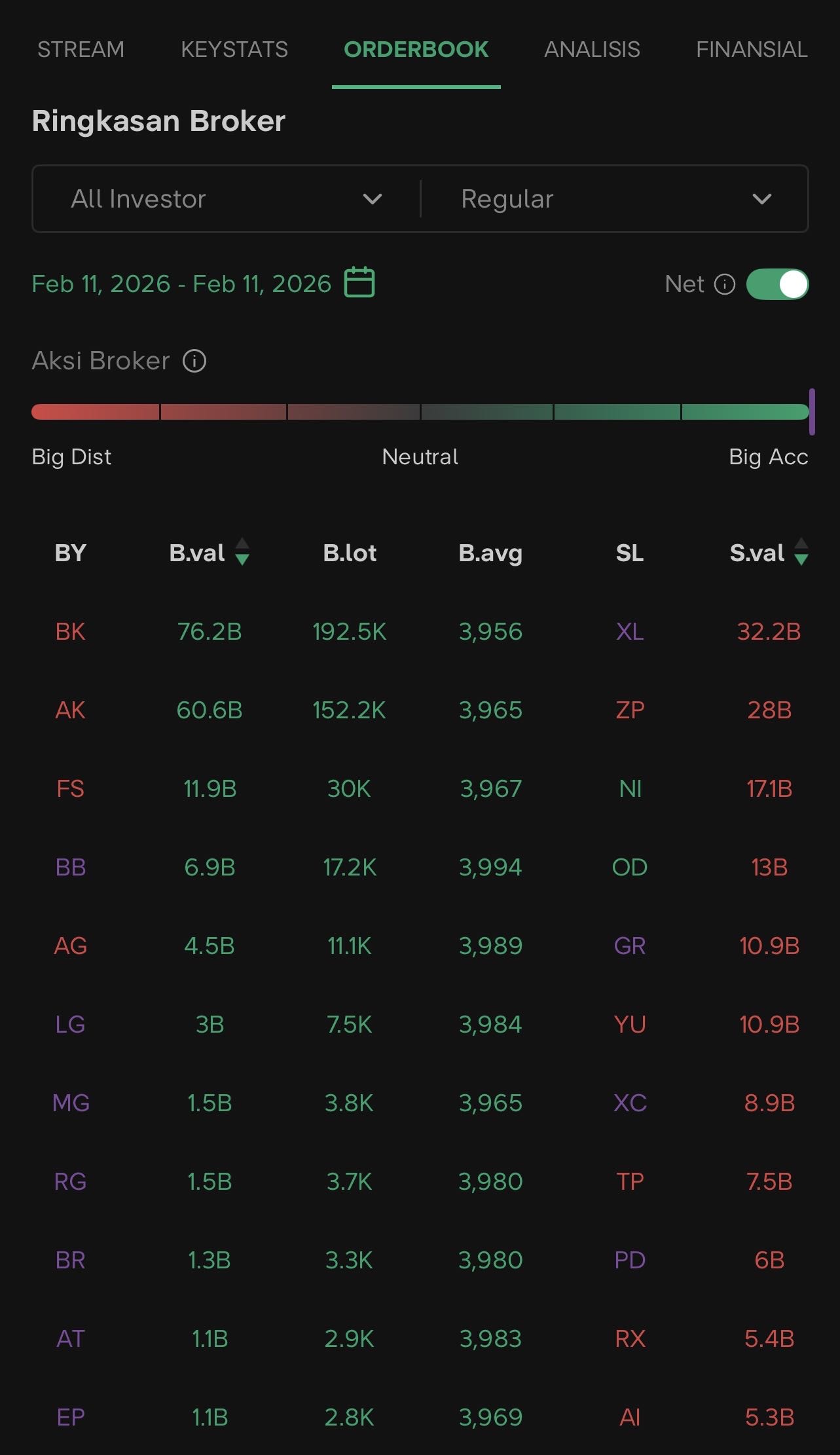Click the Net info icon

(724, 284)
